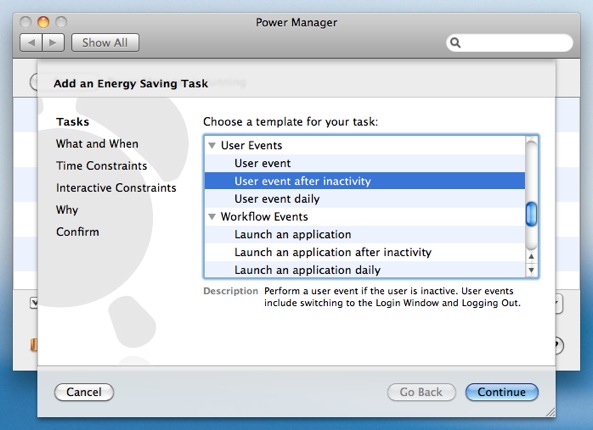
Task: Click the template list scrollbar thumb
Action: pyautogui.click(x=531, y=214)
